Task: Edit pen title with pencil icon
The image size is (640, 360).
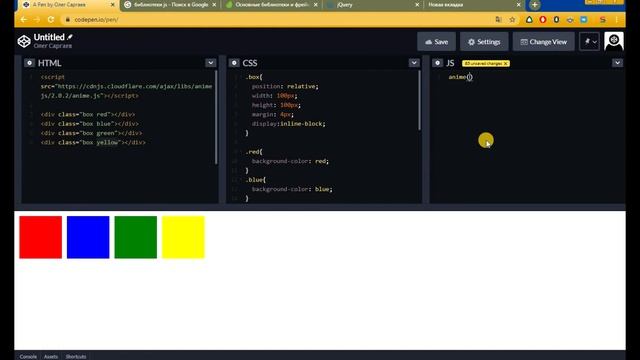Action: click(x=70, y=37)
